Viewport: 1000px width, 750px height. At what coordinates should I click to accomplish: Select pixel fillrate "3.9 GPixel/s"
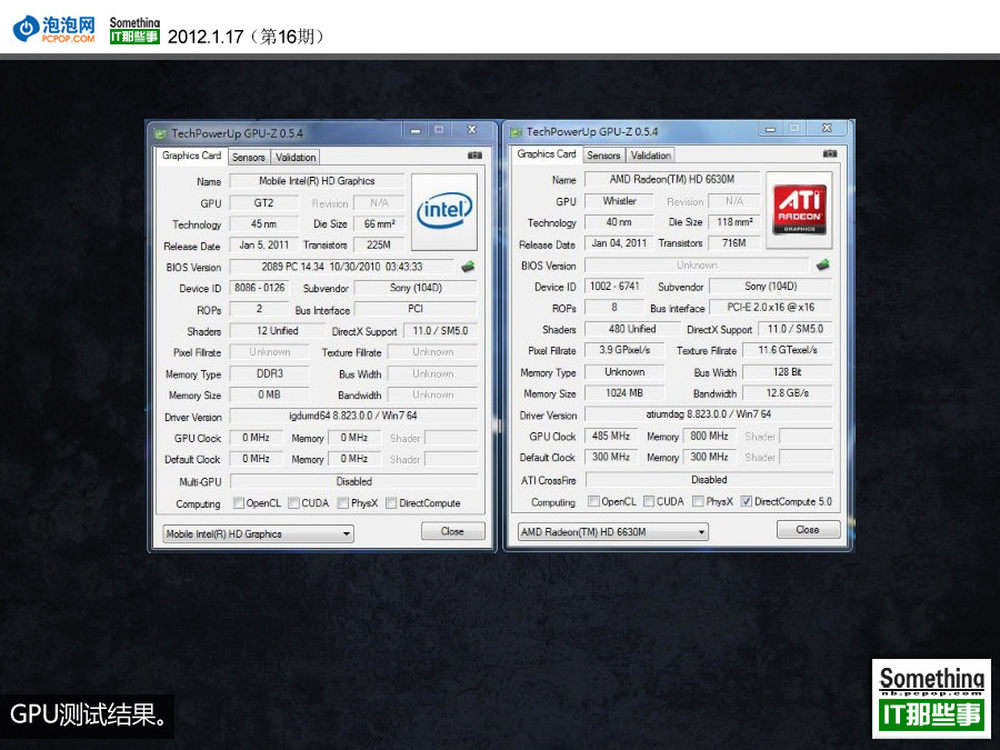click(x=624, y=349)
